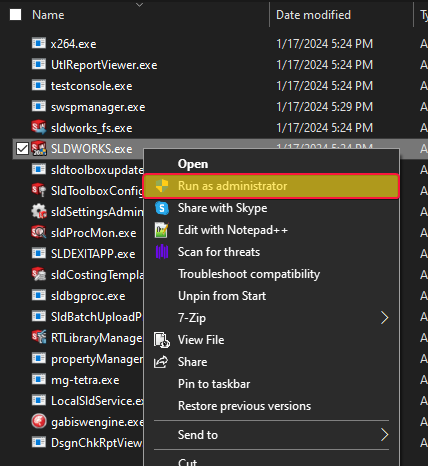Viewport: 428px width, 466px height.
Task: Uncheck the SLDWORKS.exe row checkbox
Action: [22, 149]
